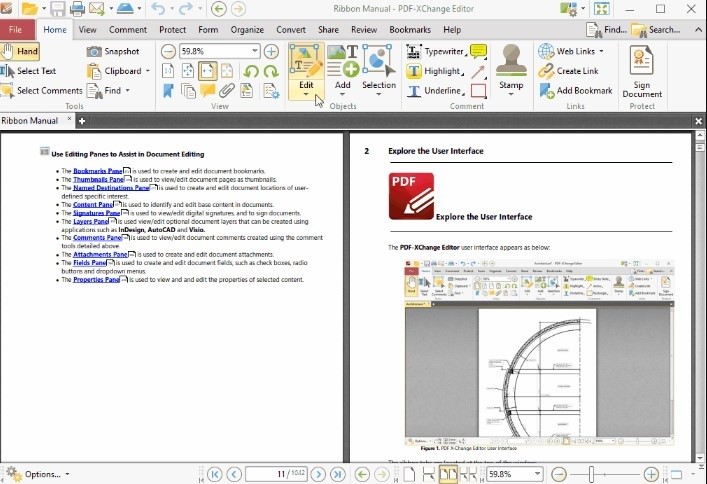Viewport: 707px width, 484px height.
Task: Switch to the Convert ribbon tab
Action: 291,30
